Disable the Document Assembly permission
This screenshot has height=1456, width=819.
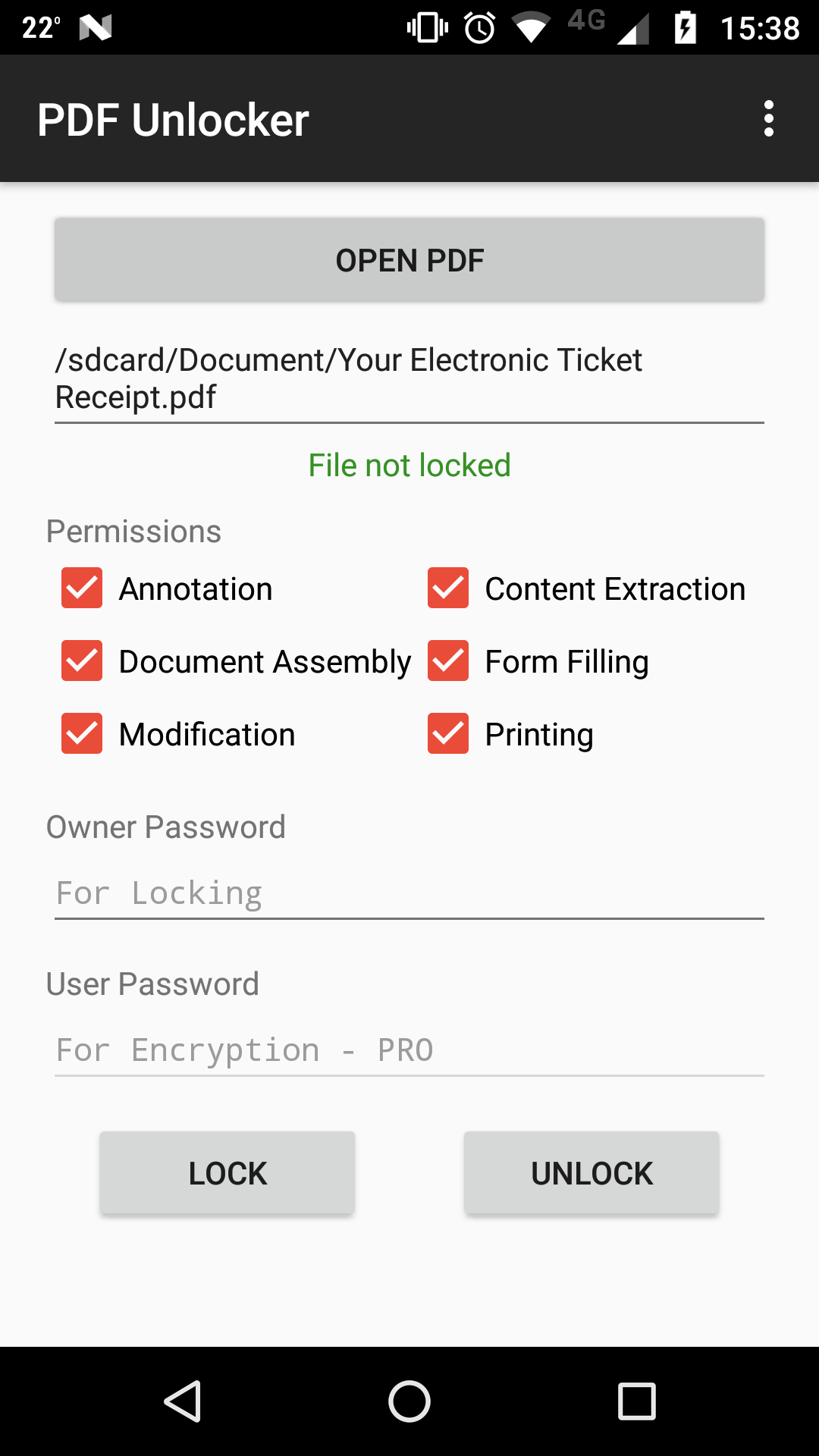tap(82, 661)
